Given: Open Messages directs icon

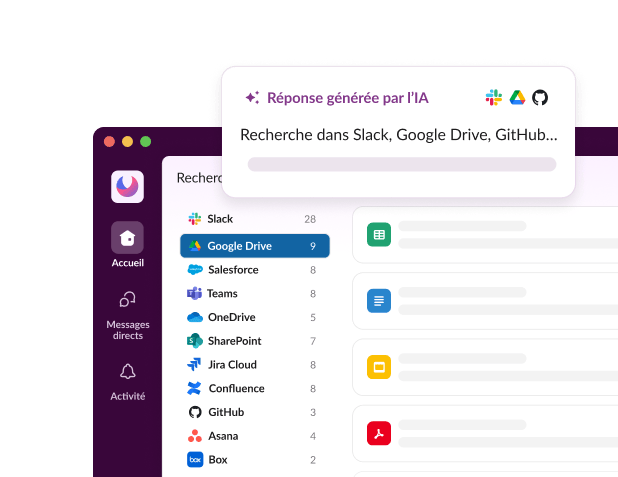Looking at the screenshot, I should [x=127, y=300].
